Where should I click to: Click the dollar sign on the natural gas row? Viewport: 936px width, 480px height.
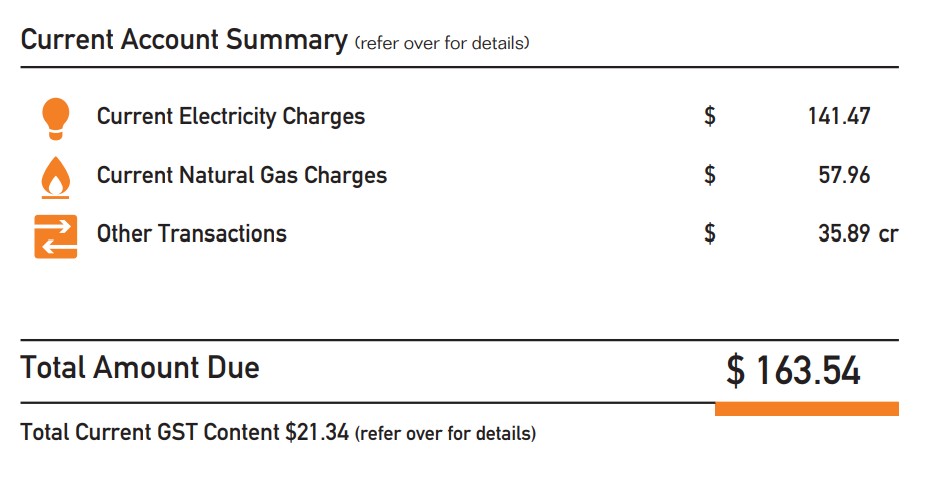[x=709, y=175]
